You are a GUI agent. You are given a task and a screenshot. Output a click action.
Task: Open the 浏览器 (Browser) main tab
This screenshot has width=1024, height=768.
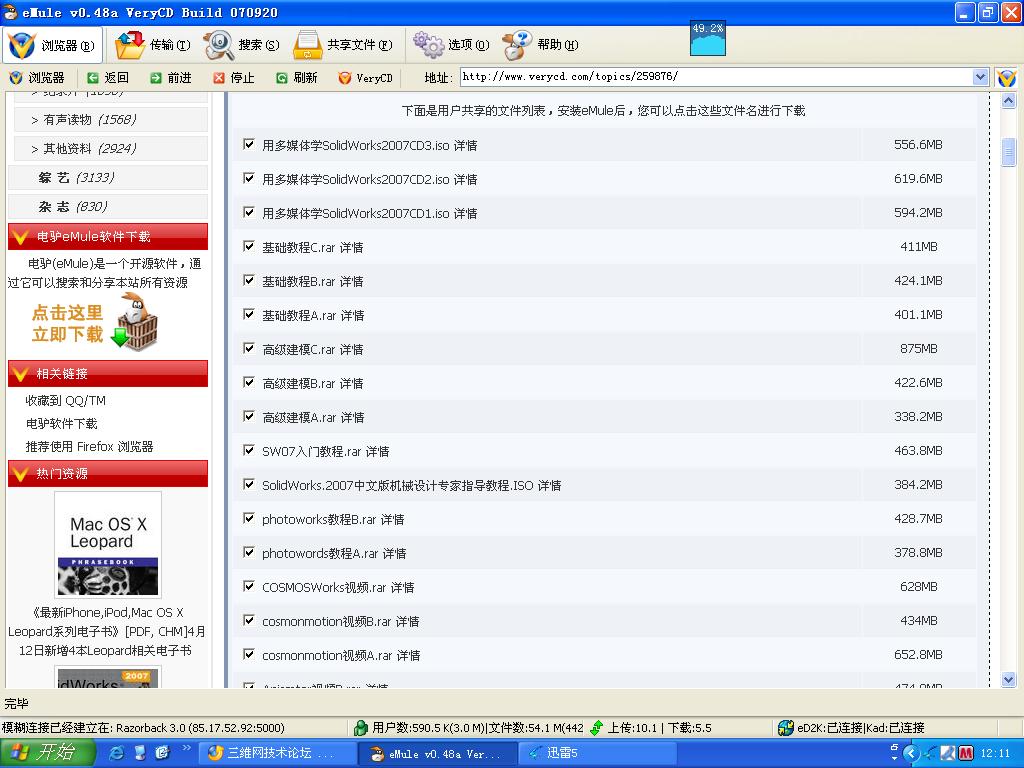point(52,45)
